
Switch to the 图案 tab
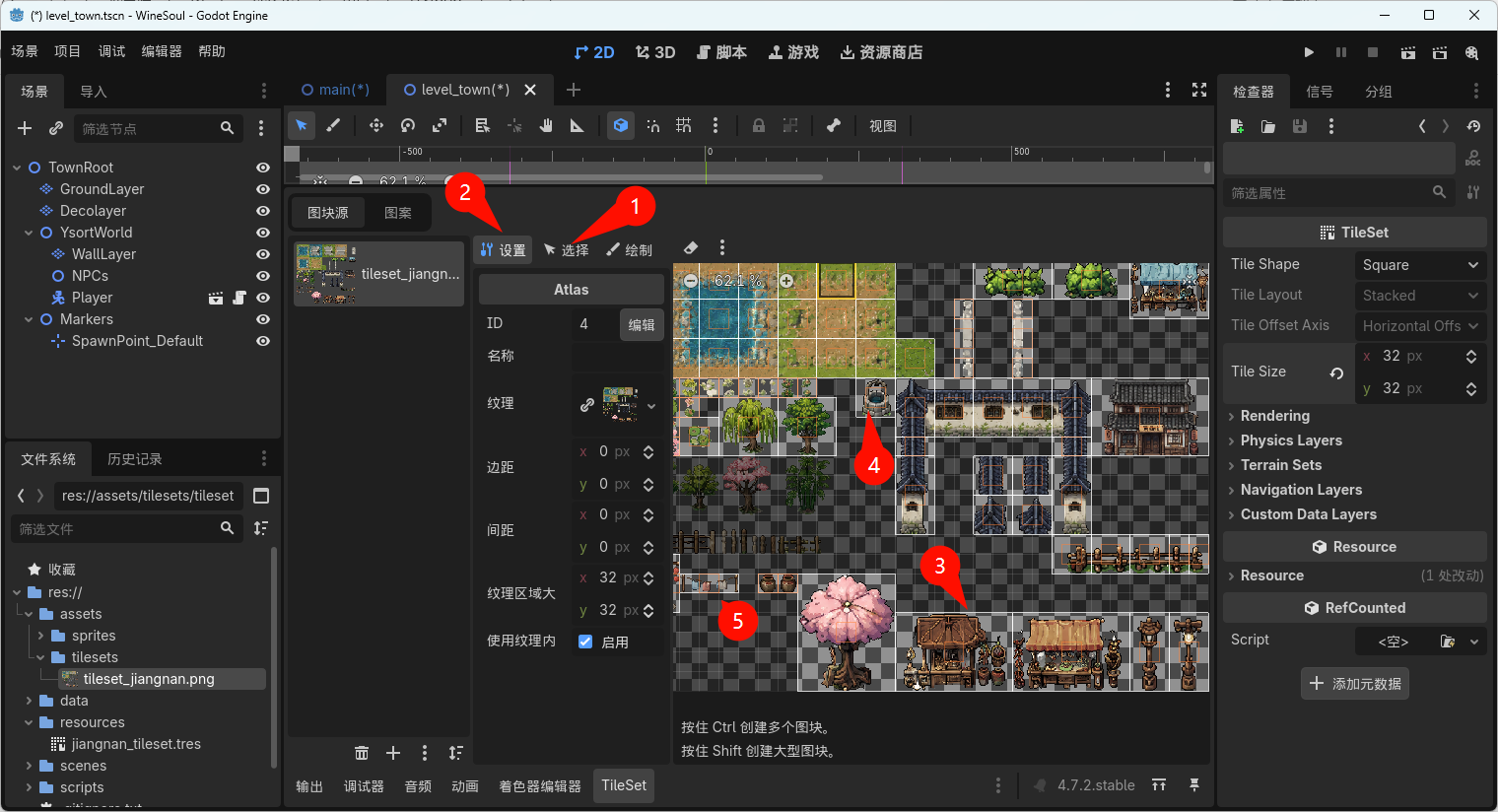[x=398, y=213]
